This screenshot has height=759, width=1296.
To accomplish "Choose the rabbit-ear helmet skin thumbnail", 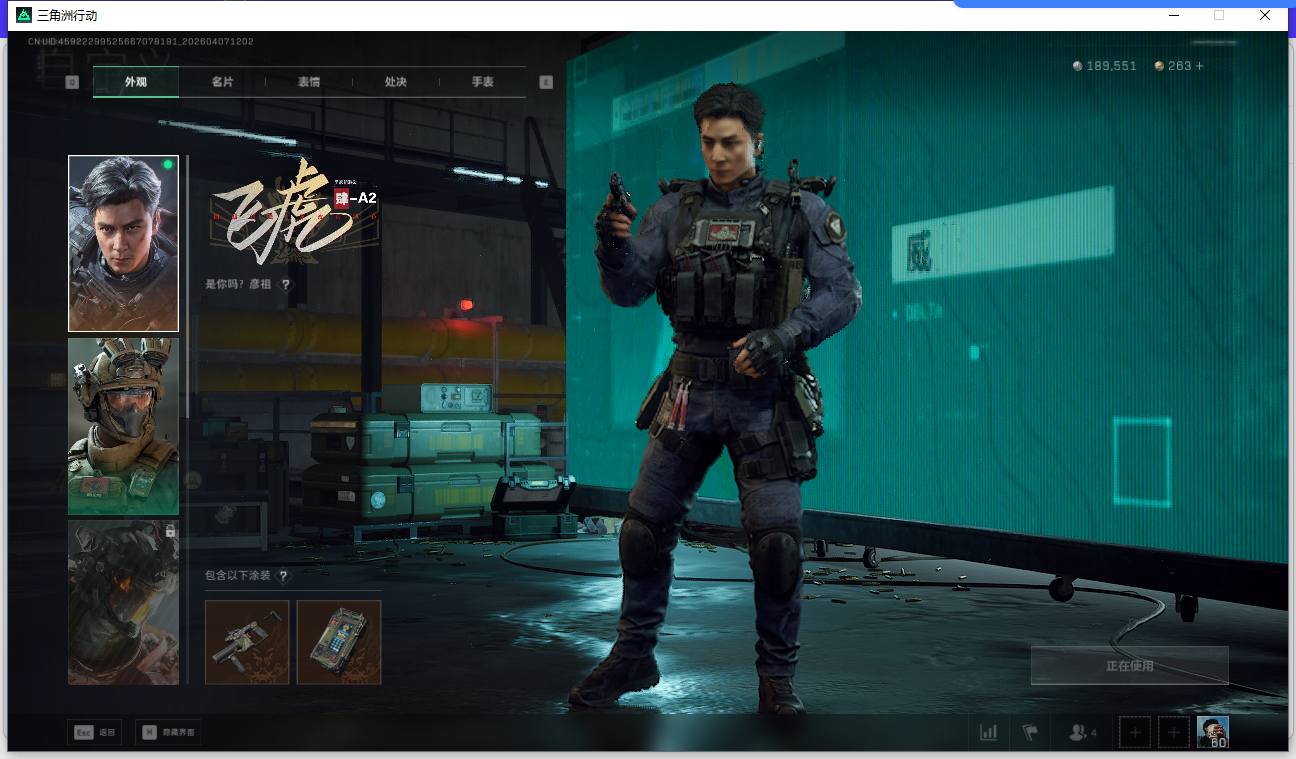I will [123, 426].
